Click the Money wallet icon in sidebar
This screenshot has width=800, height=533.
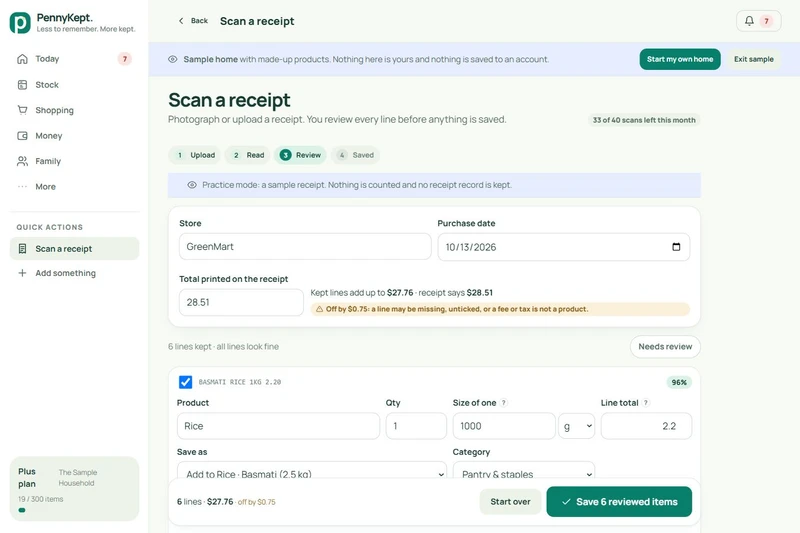(x=22, y=136)
